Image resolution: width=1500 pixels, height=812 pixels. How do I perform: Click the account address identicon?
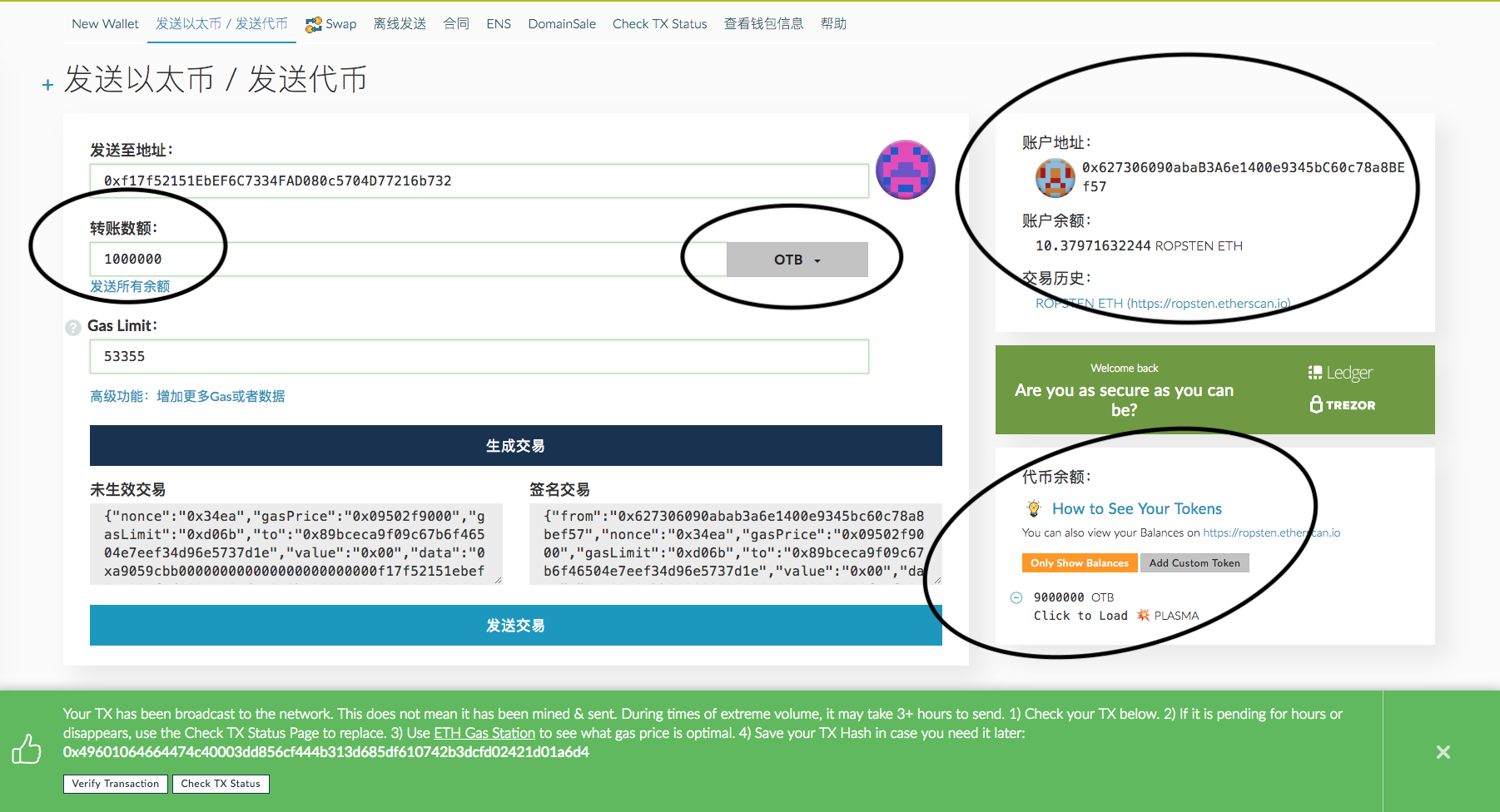(1055, 177)
